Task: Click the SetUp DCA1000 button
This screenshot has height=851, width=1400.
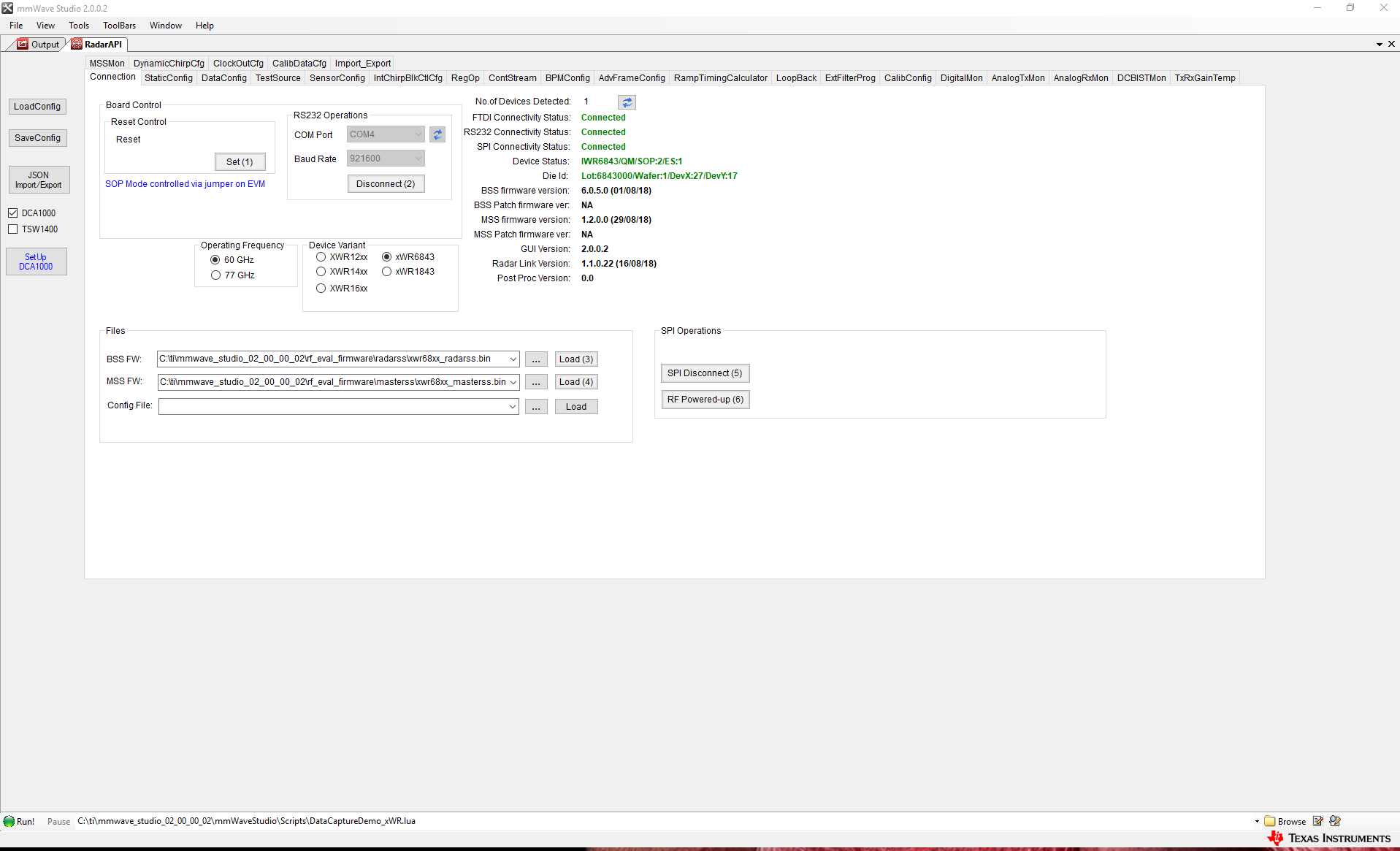Action: pos(36,262)
